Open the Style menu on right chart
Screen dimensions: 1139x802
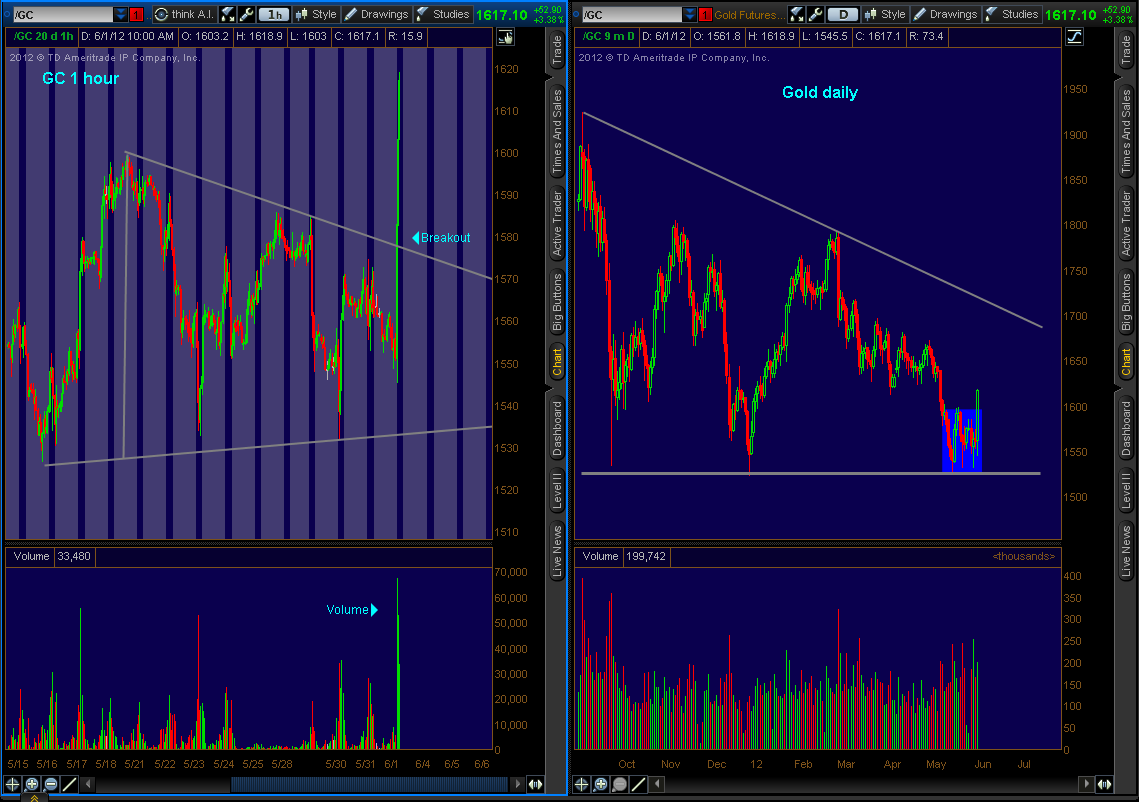pos(884,14)
